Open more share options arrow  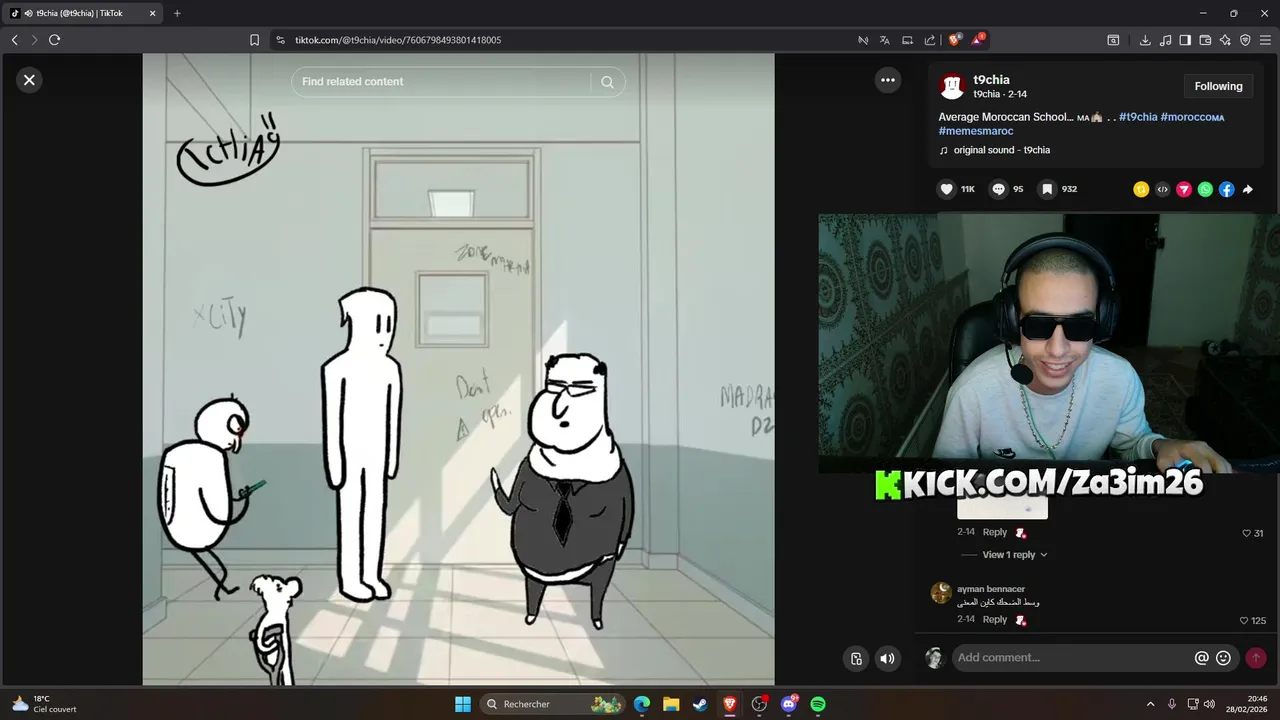1248,189
